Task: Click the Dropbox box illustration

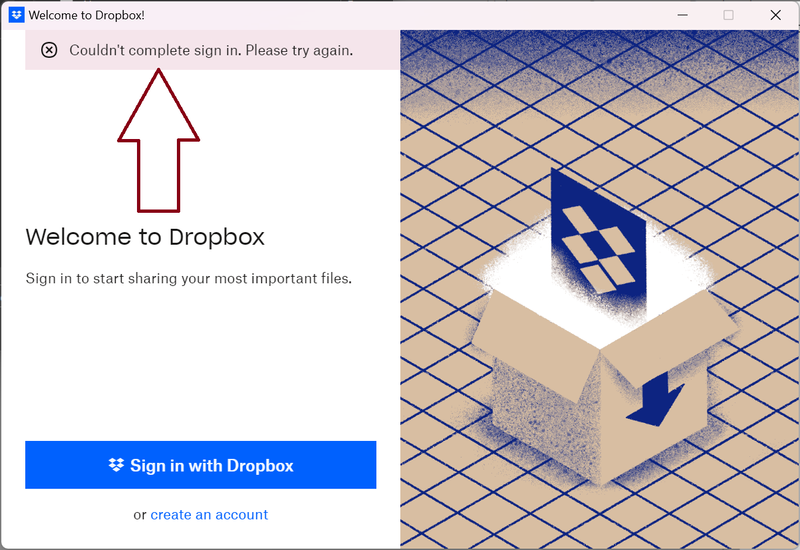Action: [600, 290]
